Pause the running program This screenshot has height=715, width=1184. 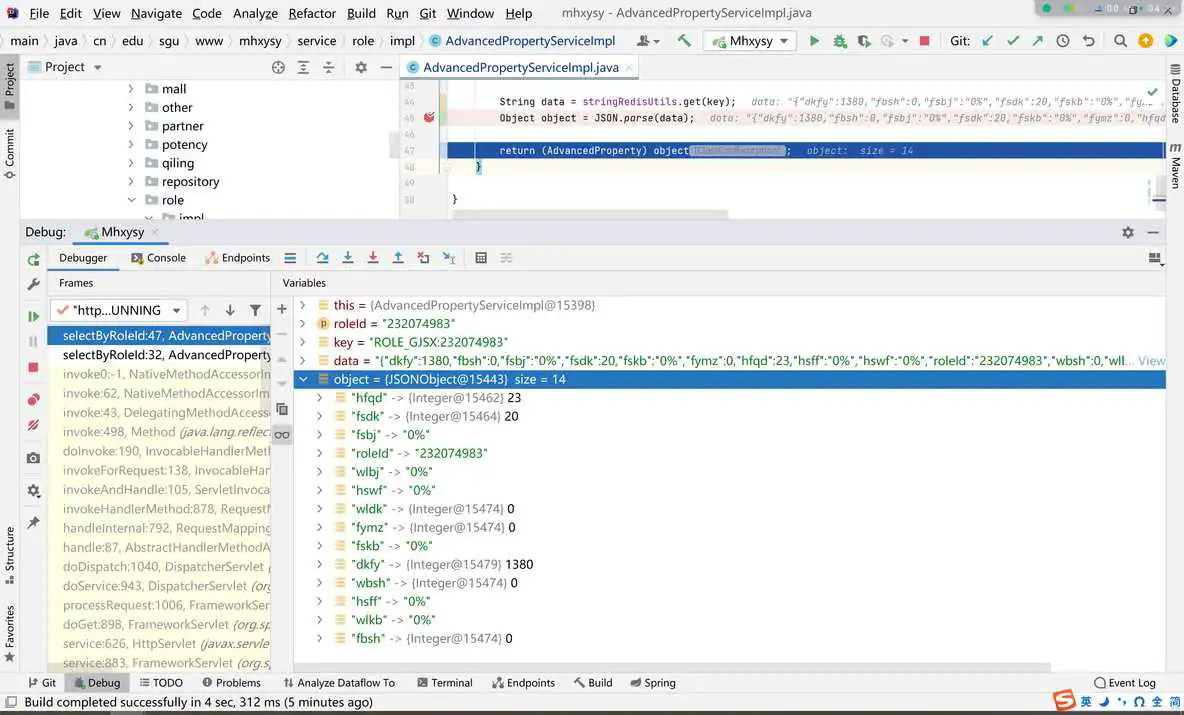click(x=33, y=341)
